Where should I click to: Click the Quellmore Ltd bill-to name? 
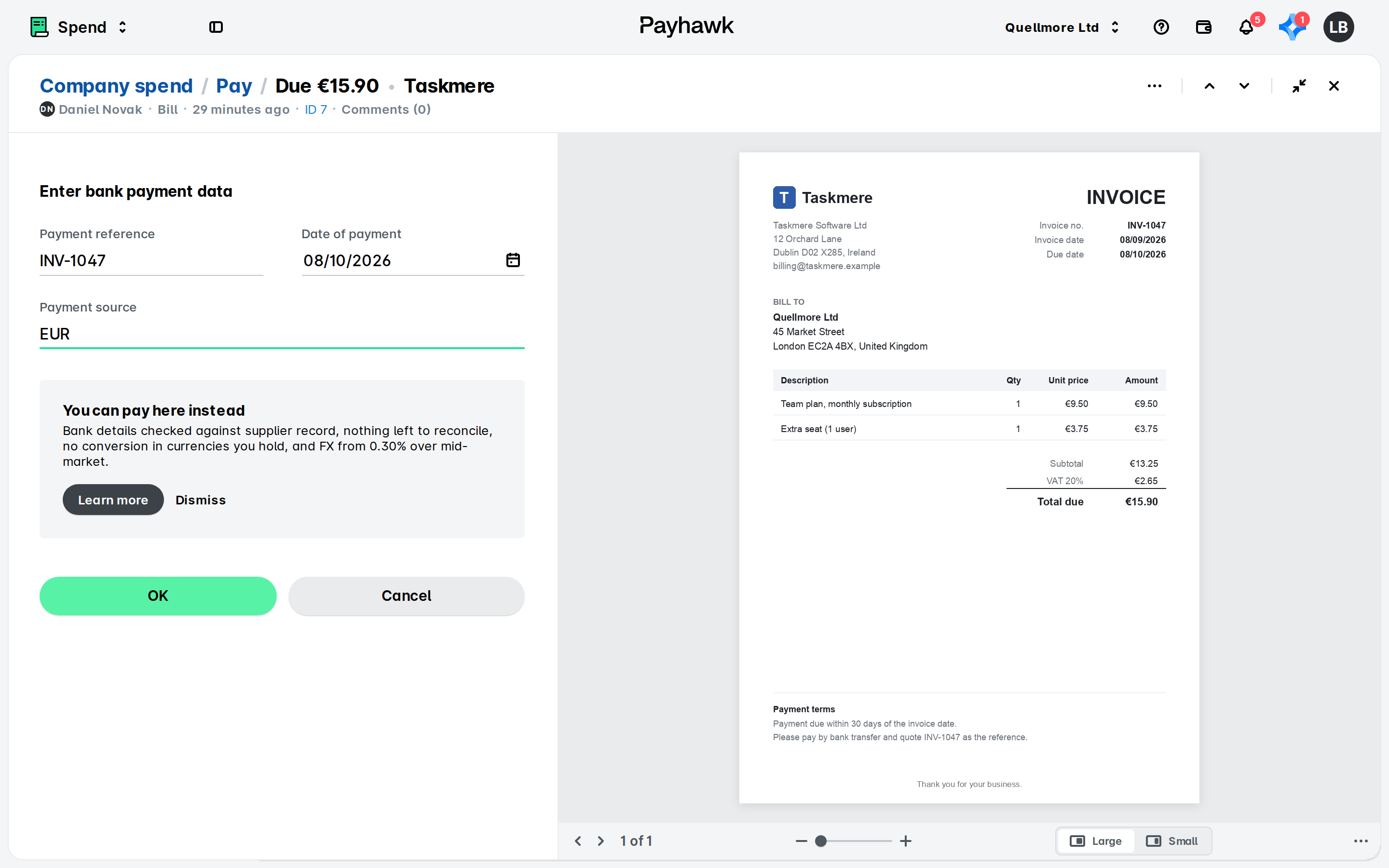(805, 317)
